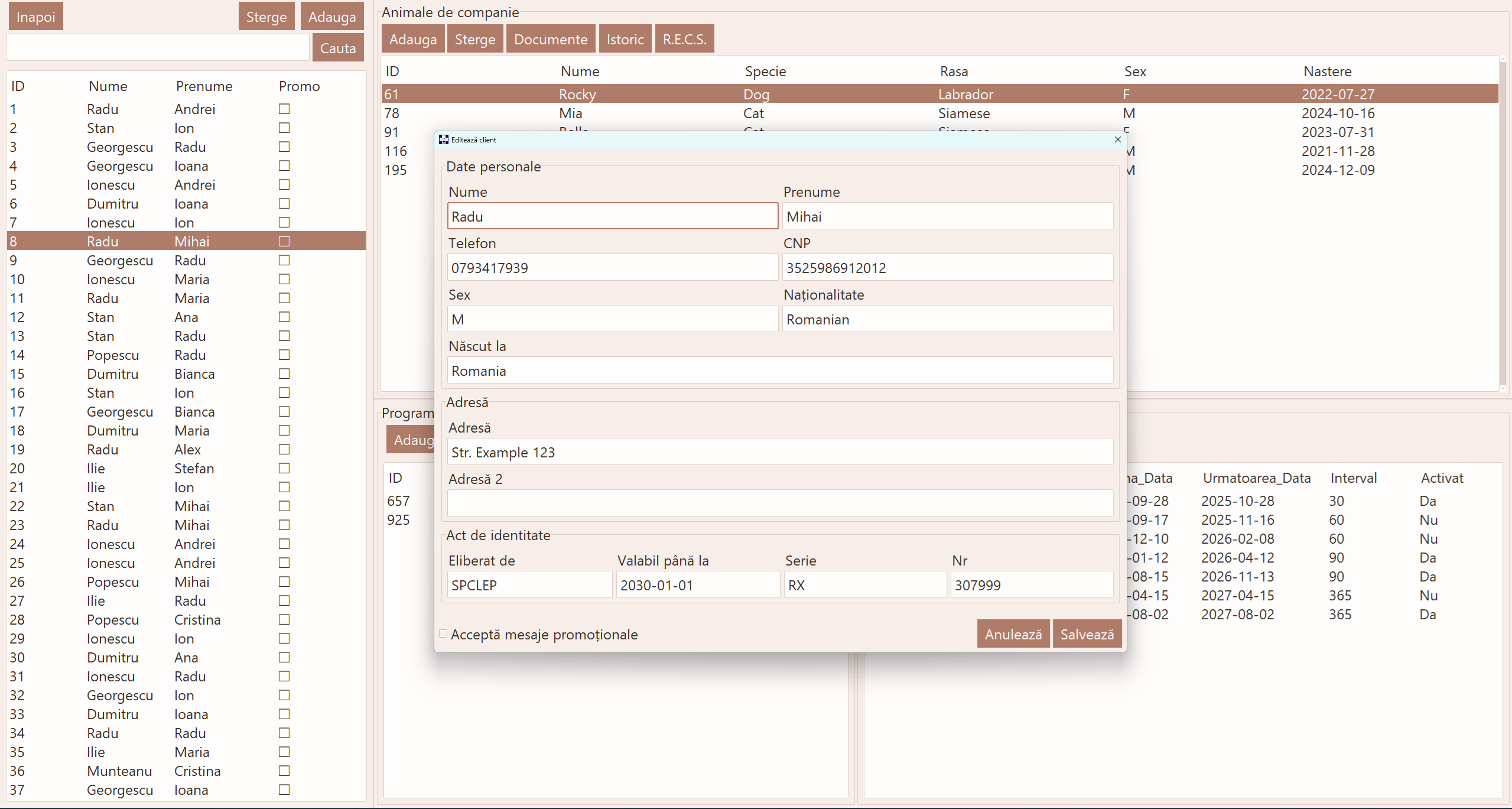Click the Inapoi button
This screenshot has width=1512, height=809.
pyautogui.click(x=35, y=17)
